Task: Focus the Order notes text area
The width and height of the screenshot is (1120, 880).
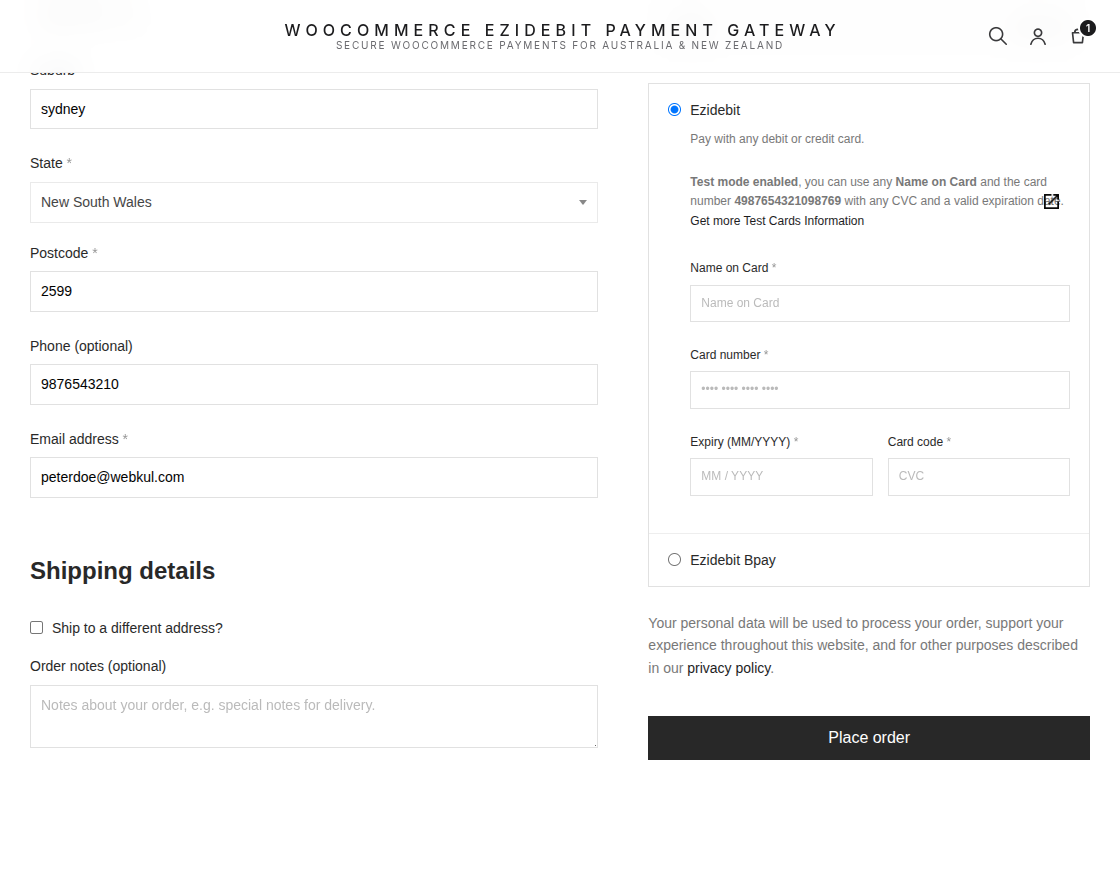Action: [314, 716]
